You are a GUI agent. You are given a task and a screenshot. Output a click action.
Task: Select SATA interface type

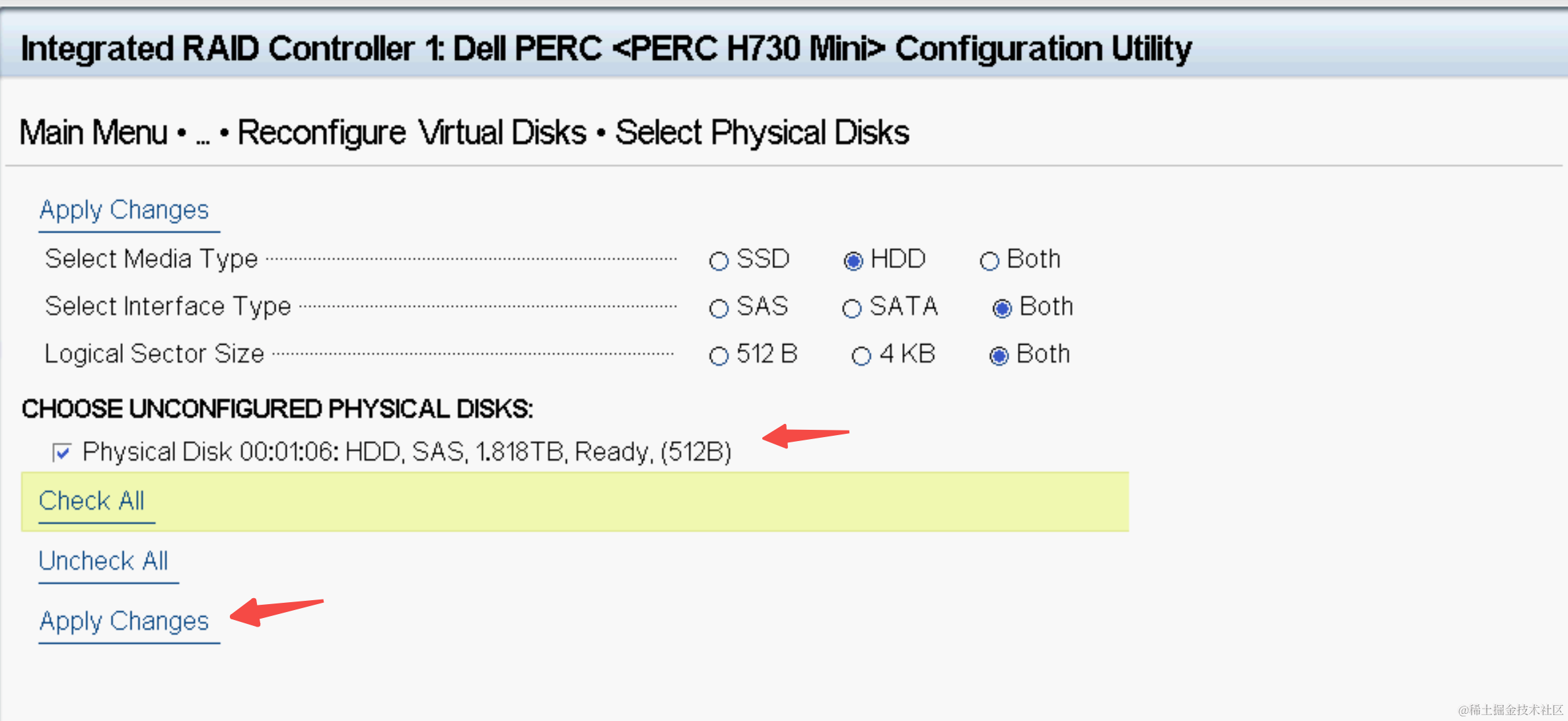point(851,308)
